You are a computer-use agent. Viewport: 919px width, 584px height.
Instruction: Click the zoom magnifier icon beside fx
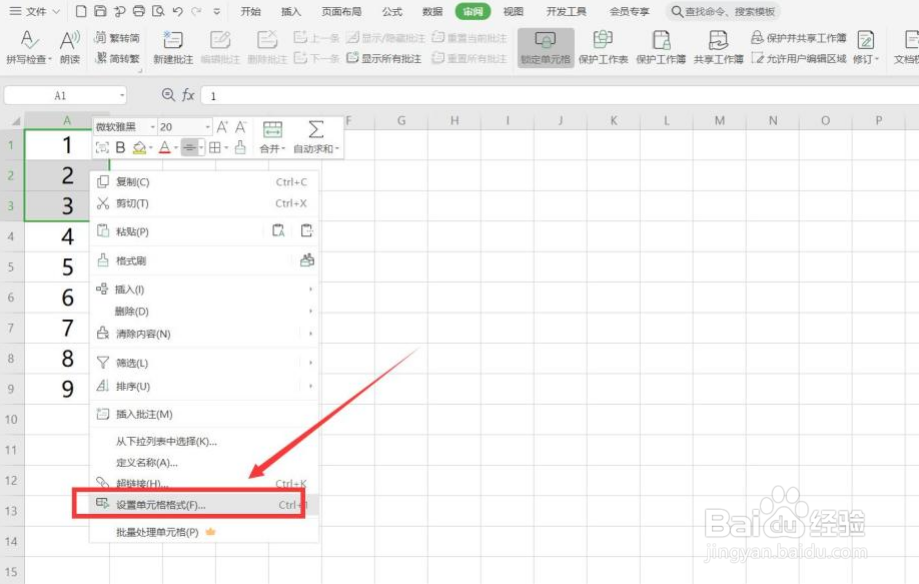pyautogui.click(x=168, y=95)
